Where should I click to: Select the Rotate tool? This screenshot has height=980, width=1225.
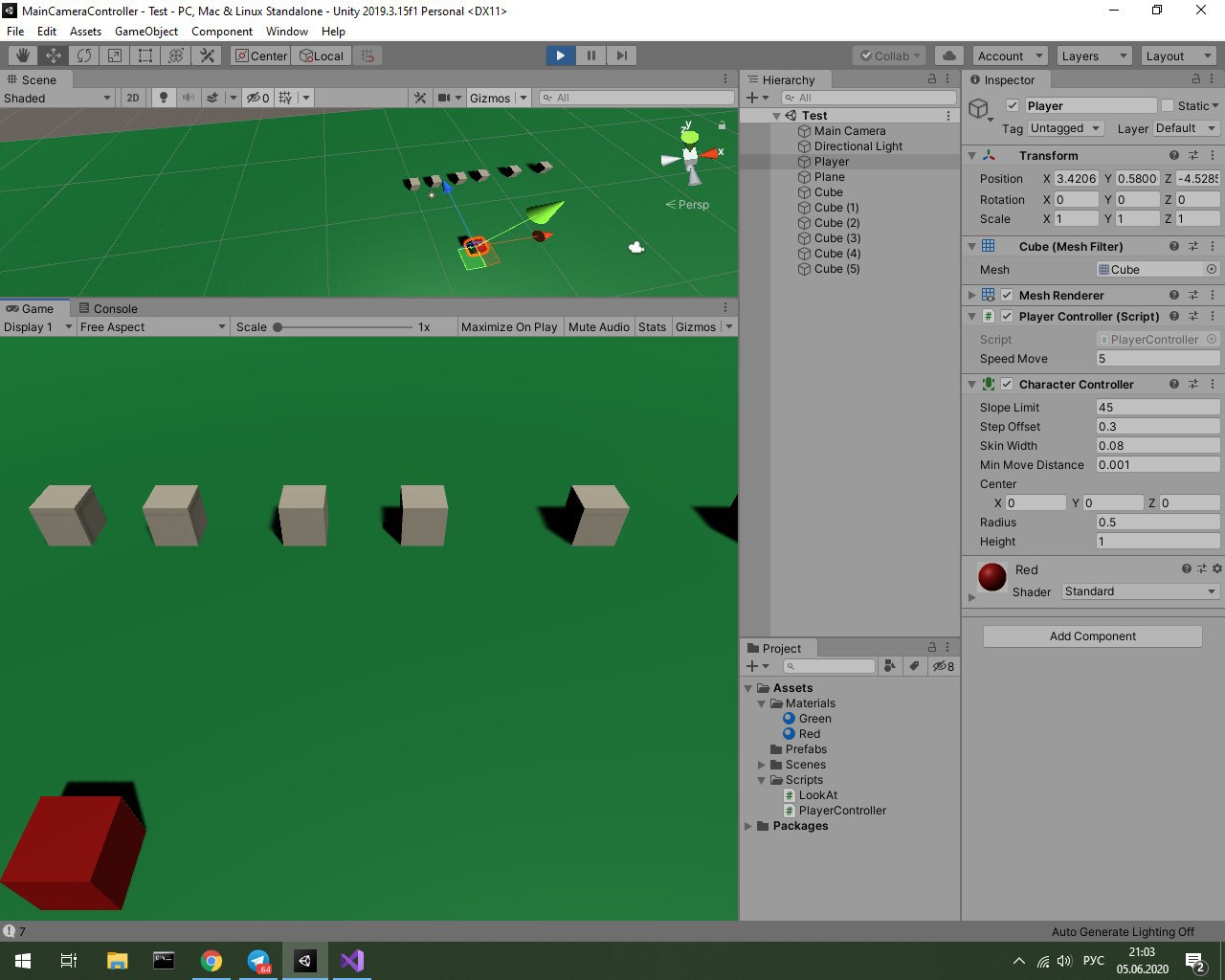point(84,56)
